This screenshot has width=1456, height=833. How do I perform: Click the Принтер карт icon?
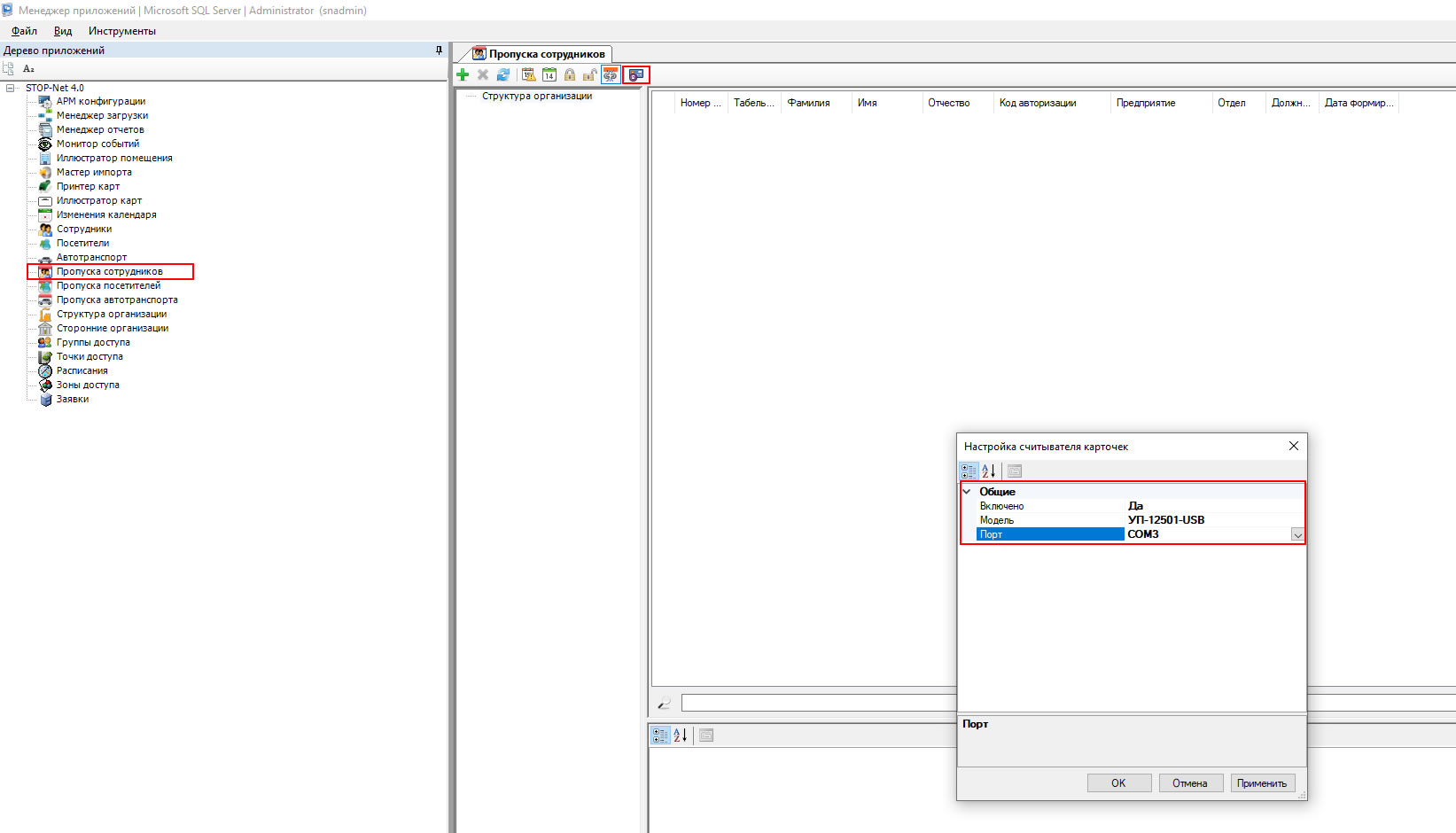point(45,186)
